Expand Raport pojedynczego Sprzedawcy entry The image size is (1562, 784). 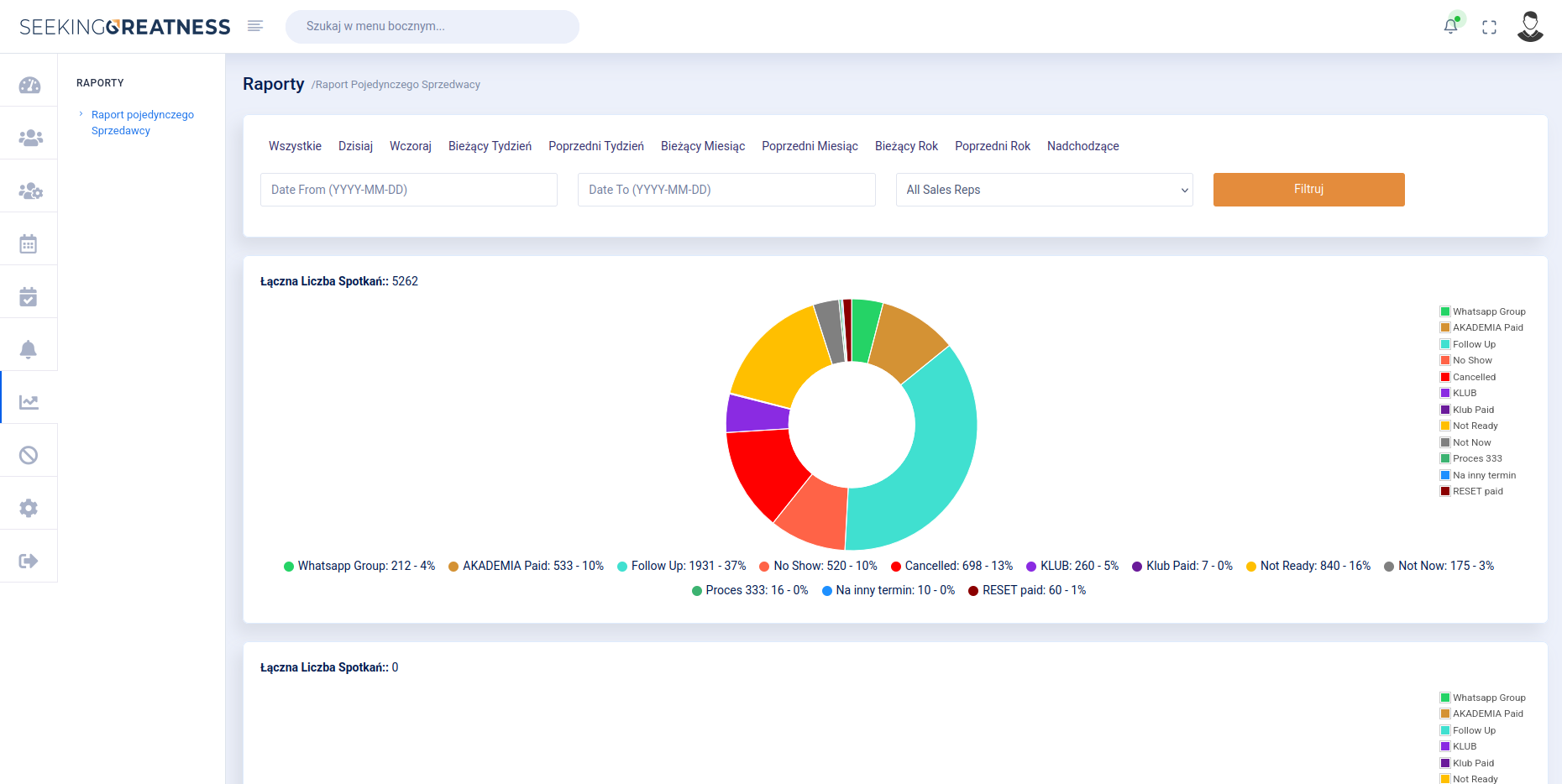coord(142,122)
